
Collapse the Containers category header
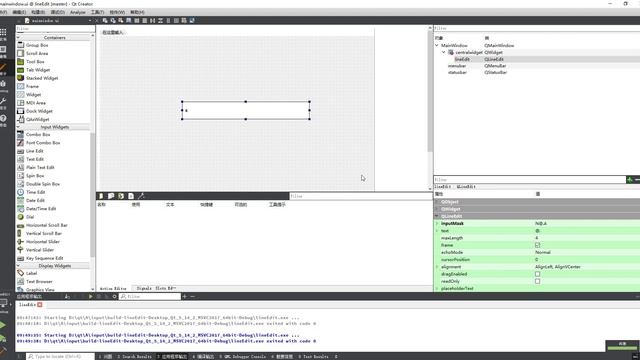[54, 38]
